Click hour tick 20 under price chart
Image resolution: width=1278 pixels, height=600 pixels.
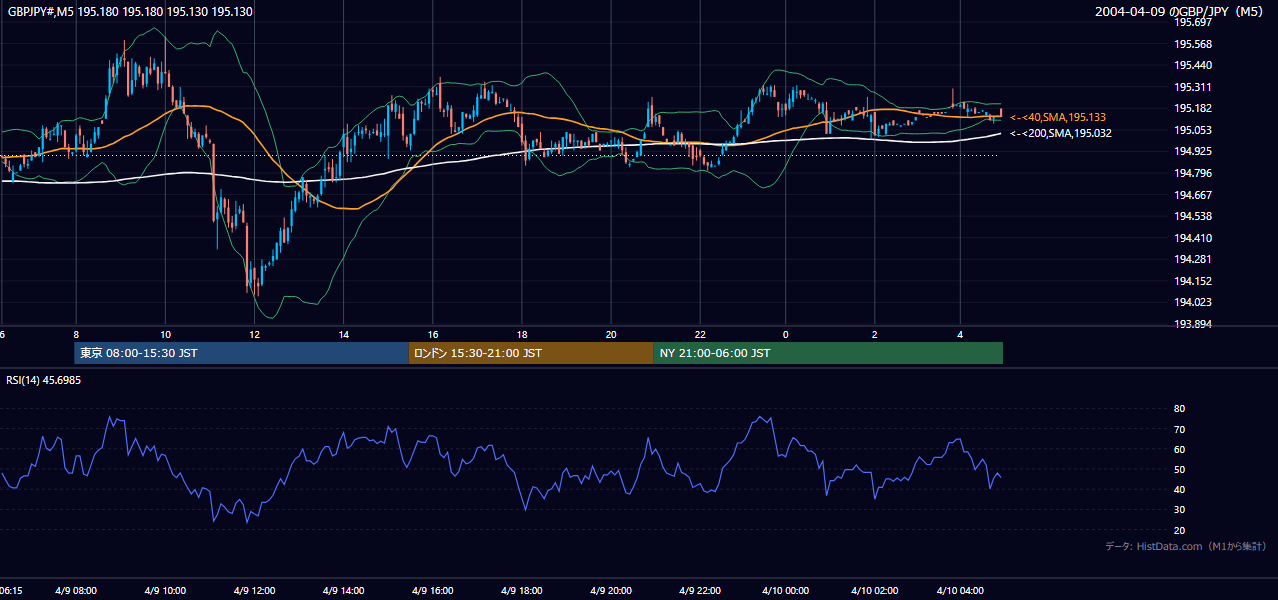611,334
